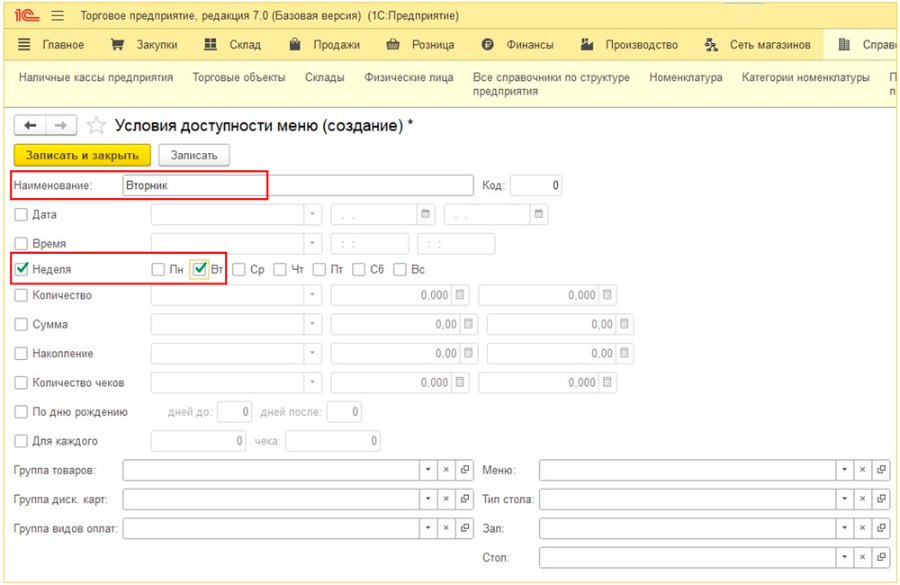900x585 pixels.
Task: Enable the Дата condition checkbox
Action: pos(21,214)
